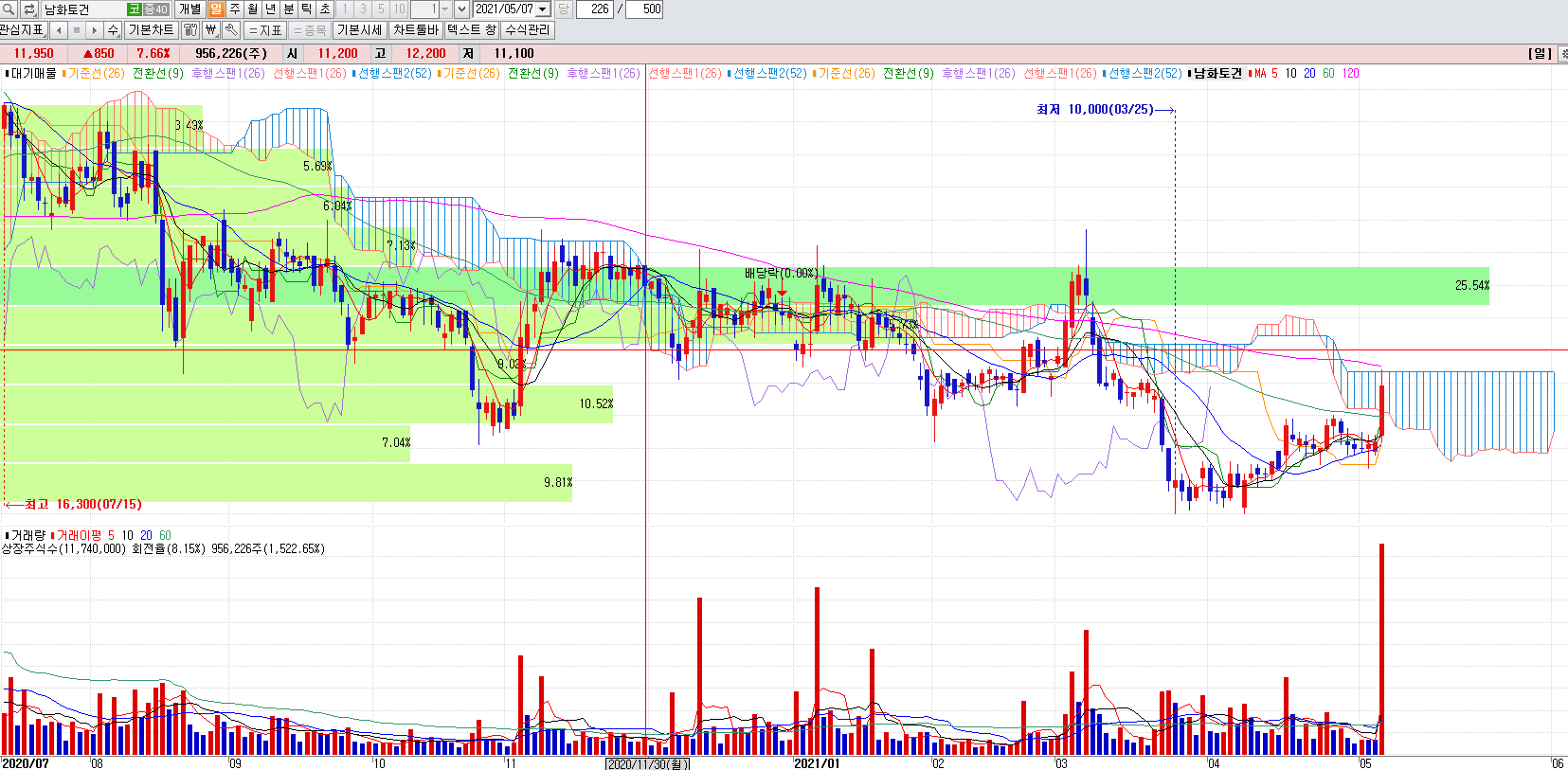Viewport: 1568px width, 770px height.
Task: Click the 당 button
Action: pyautogui.click(x=563, y=9)
